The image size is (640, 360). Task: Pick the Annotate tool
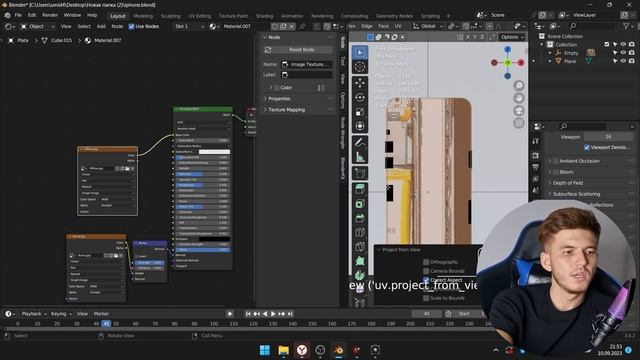360,142
